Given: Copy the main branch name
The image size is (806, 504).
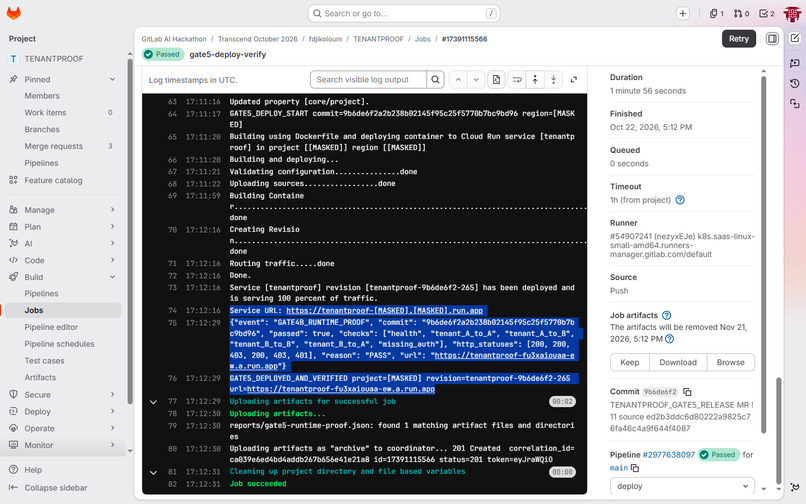Looking at the screenshot, I should (635, 468).
